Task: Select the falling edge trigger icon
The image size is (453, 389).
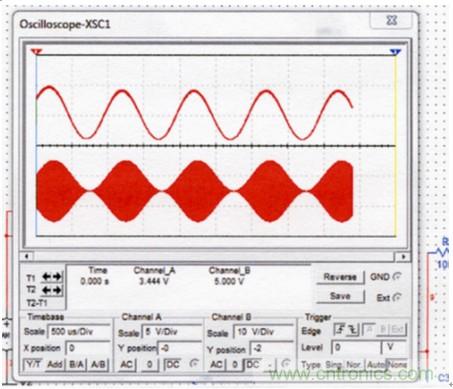Action: 352,330
